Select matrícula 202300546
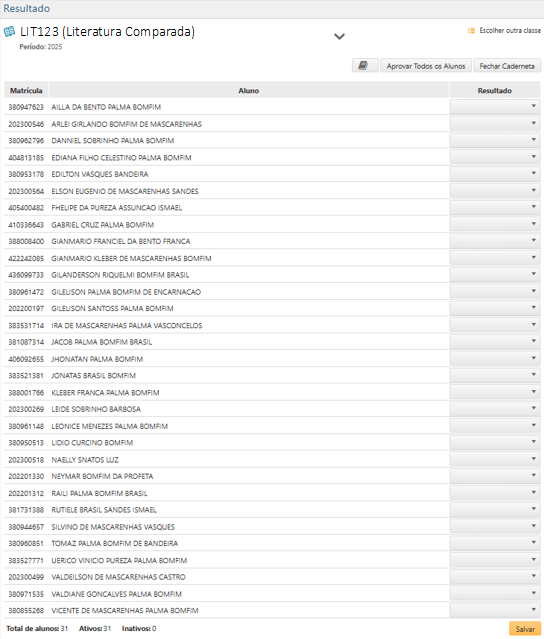 (x=26, y=124)
